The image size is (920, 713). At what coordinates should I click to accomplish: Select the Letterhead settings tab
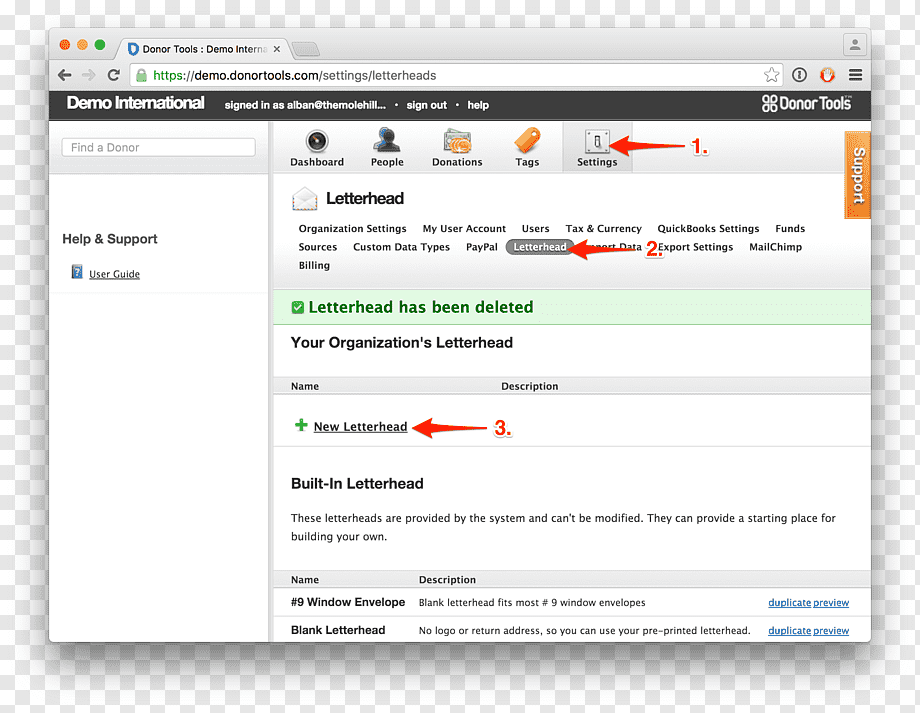tap(539, 247)
